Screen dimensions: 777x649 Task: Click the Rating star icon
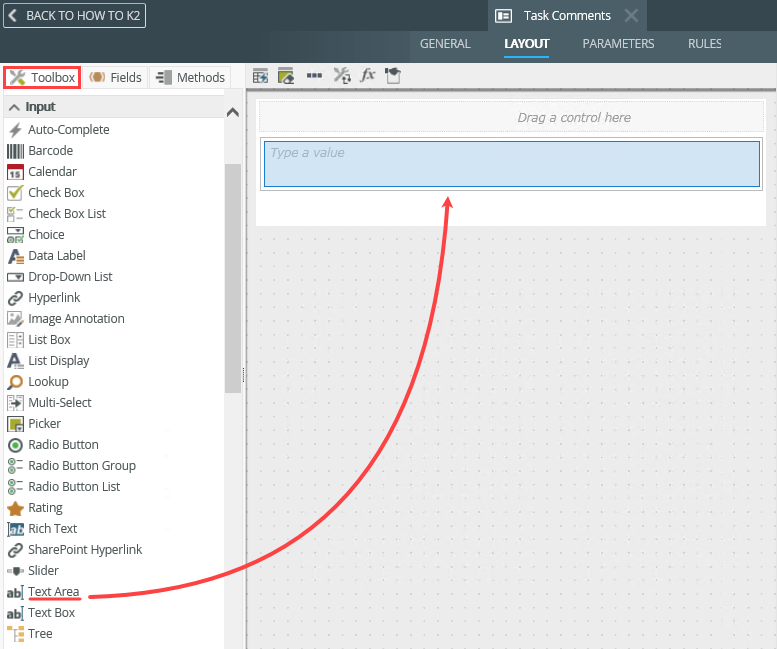click(x=15, y=508)
